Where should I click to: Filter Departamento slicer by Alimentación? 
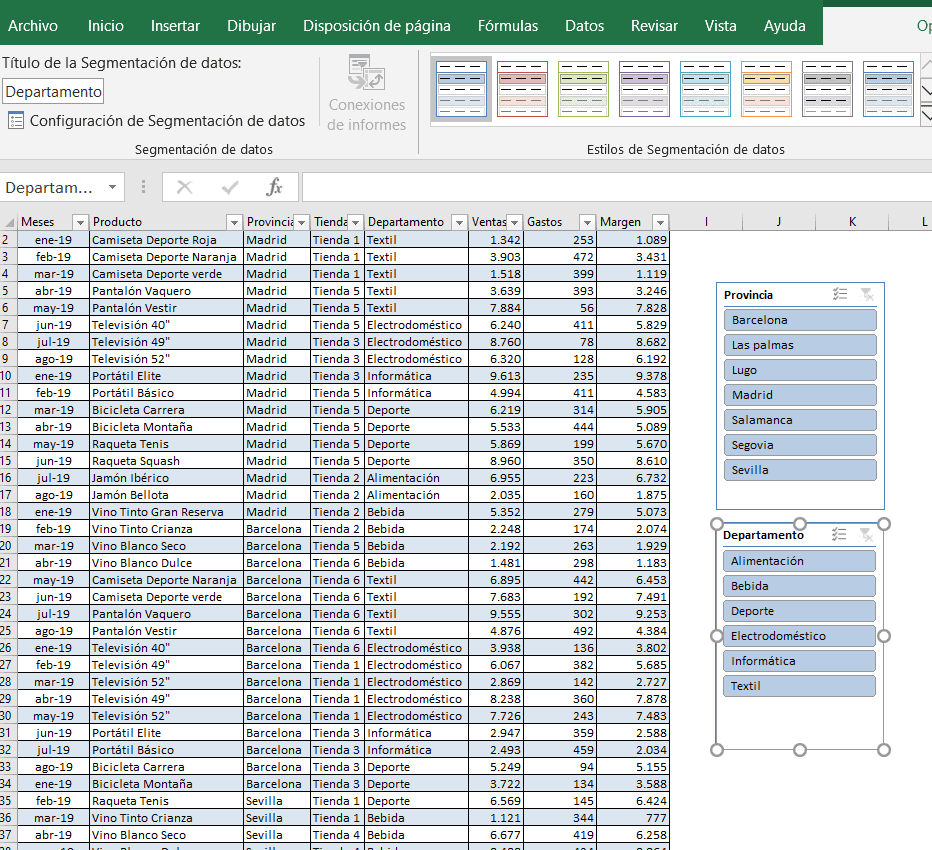(x=799, y=561)
